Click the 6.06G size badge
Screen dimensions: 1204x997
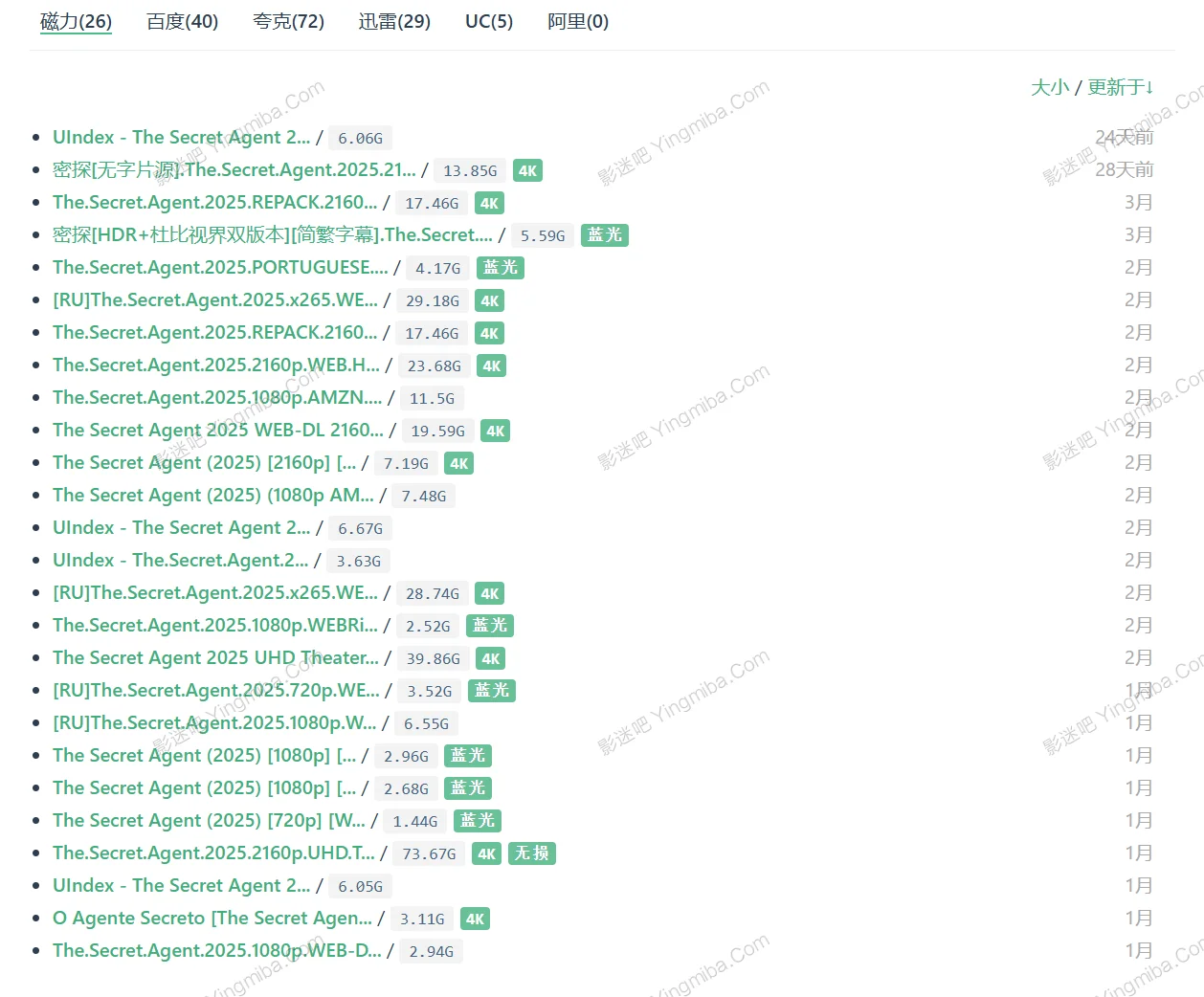pyautogui.click(x=360, y=138)
